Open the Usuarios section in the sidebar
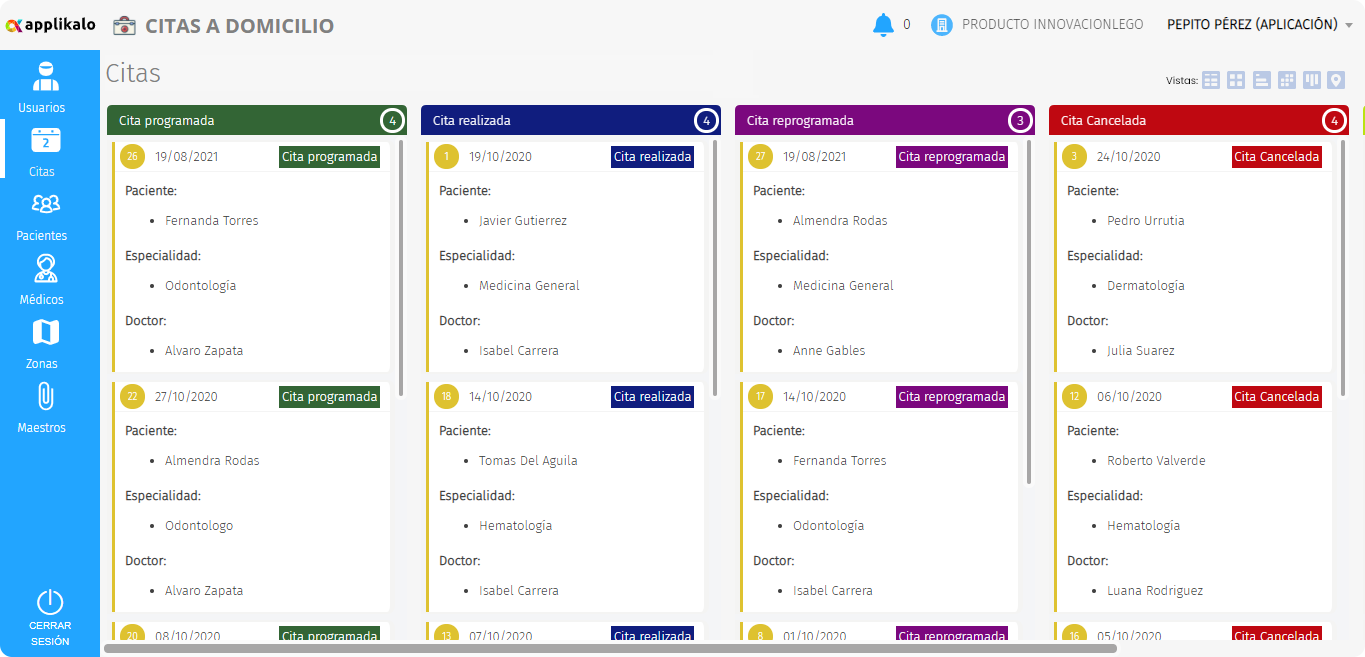 click(42, 87)
